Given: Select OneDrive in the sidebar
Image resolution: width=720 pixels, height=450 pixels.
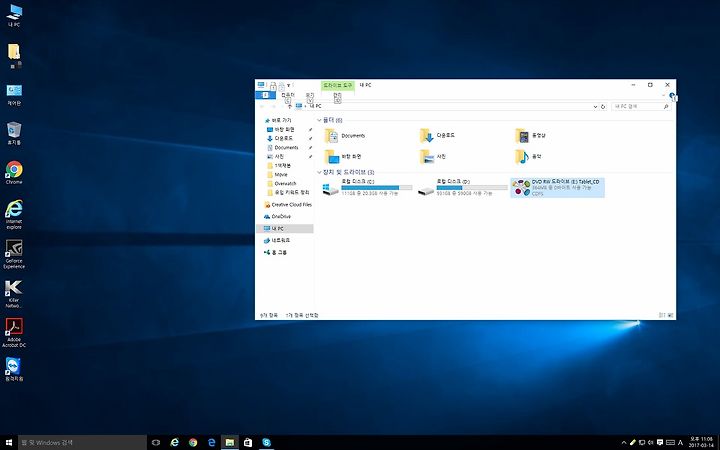Looking at the screenshot, I should (x=277, y=216).
